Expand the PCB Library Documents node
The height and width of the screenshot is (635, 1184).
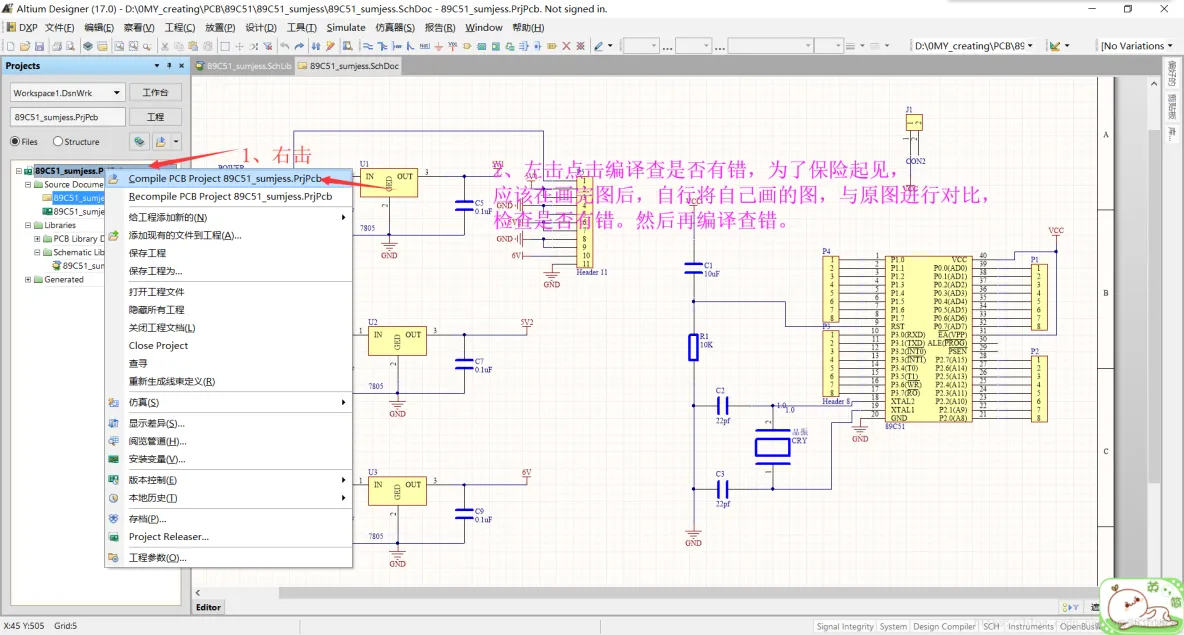point(37,239)
